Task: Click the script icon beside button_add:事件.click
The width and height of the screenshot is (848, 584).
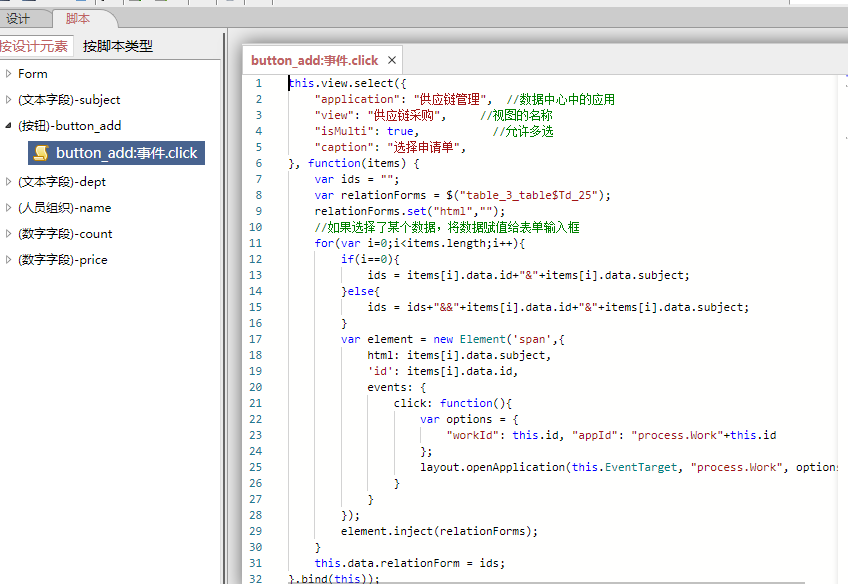Action: [41, 153]
